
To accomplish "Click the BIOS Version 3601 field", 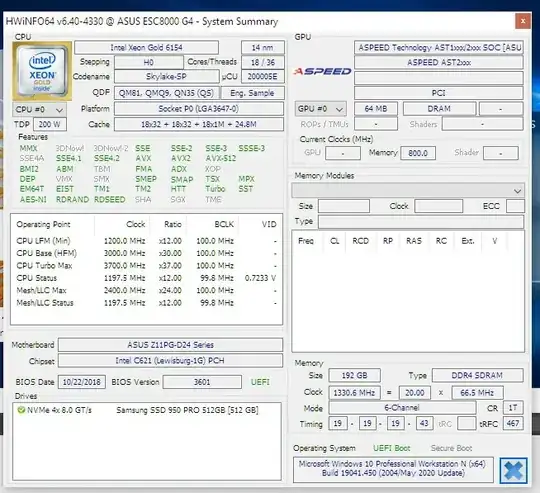I will [x=202, y=382].
